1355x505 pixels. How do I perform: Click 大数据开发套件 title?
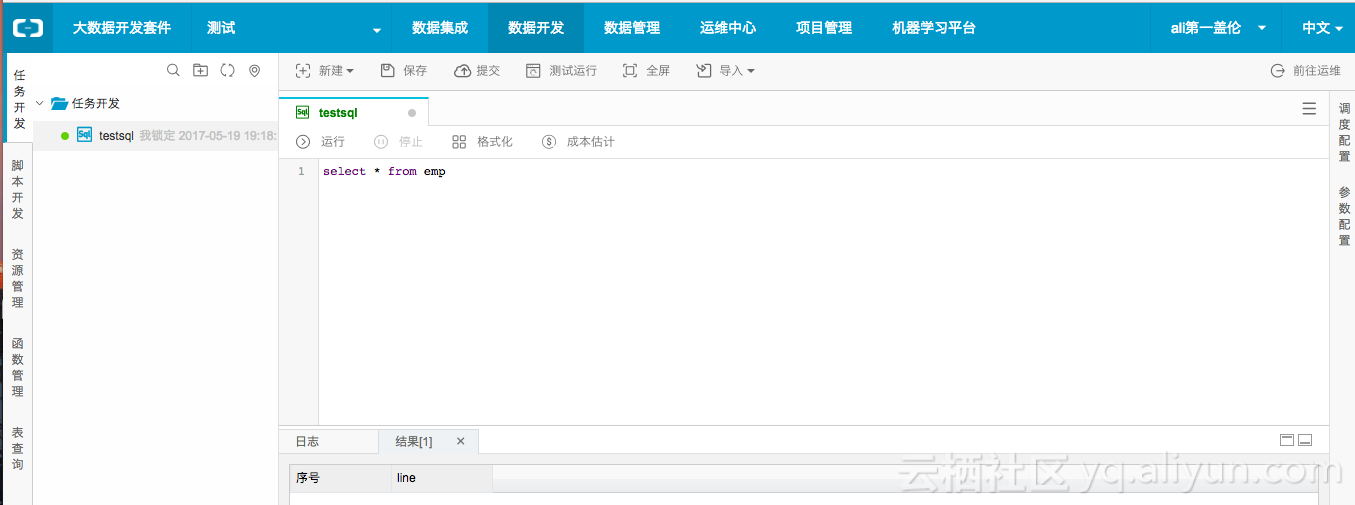[122, 28]
